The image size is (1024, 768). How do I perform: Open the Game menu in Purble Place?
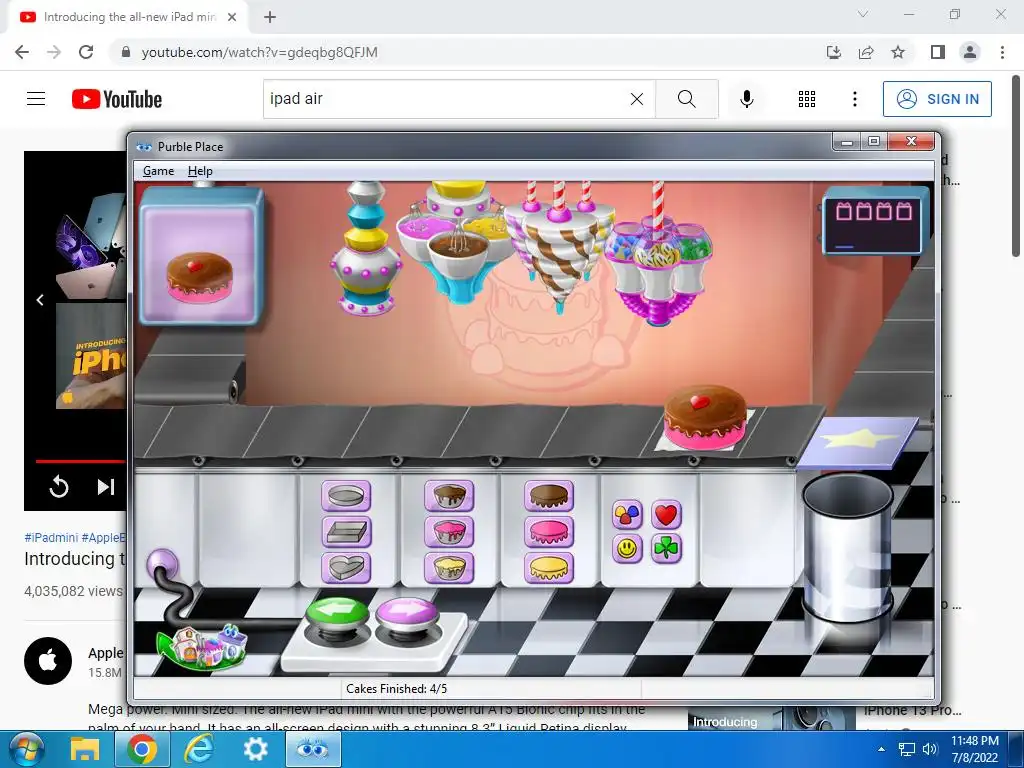click(159, 171)
